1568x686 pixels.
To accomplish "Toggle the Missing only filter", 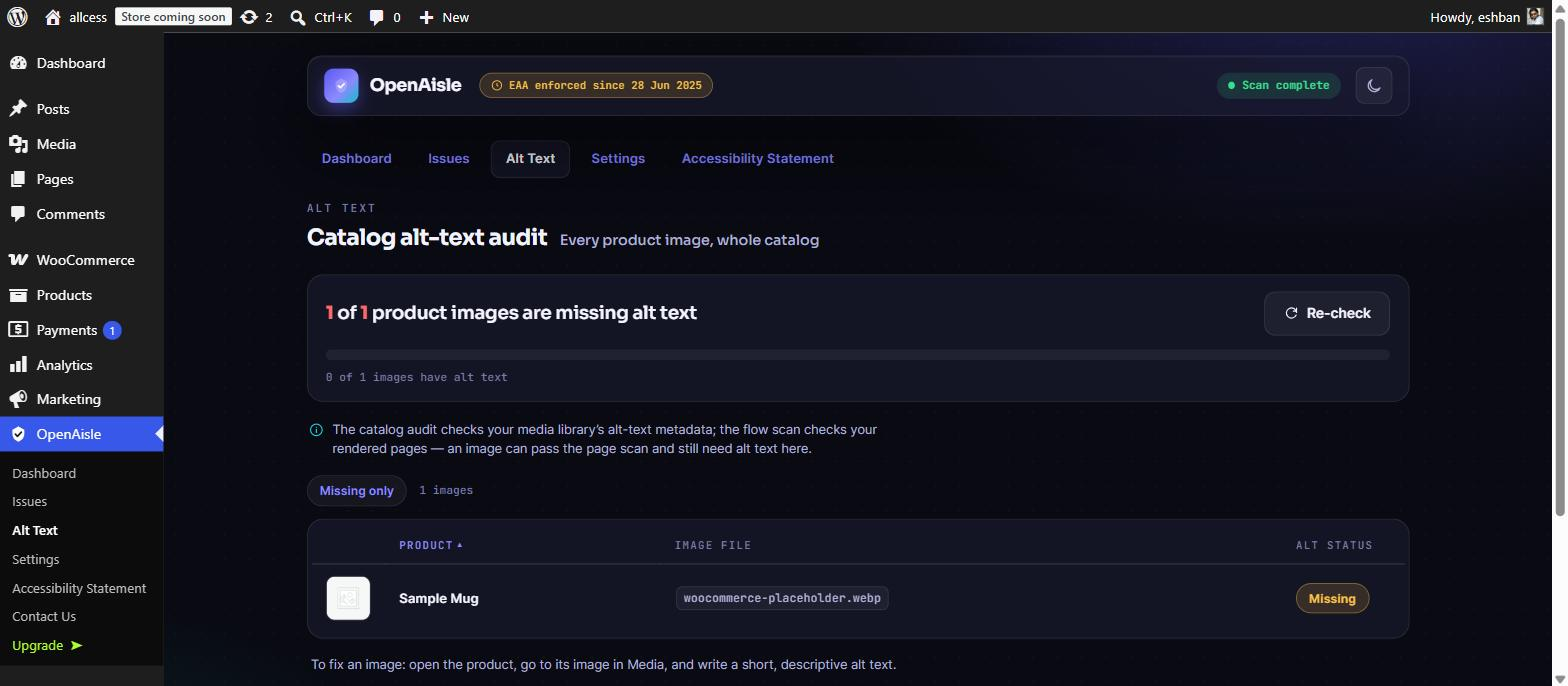I will [356, 491].
